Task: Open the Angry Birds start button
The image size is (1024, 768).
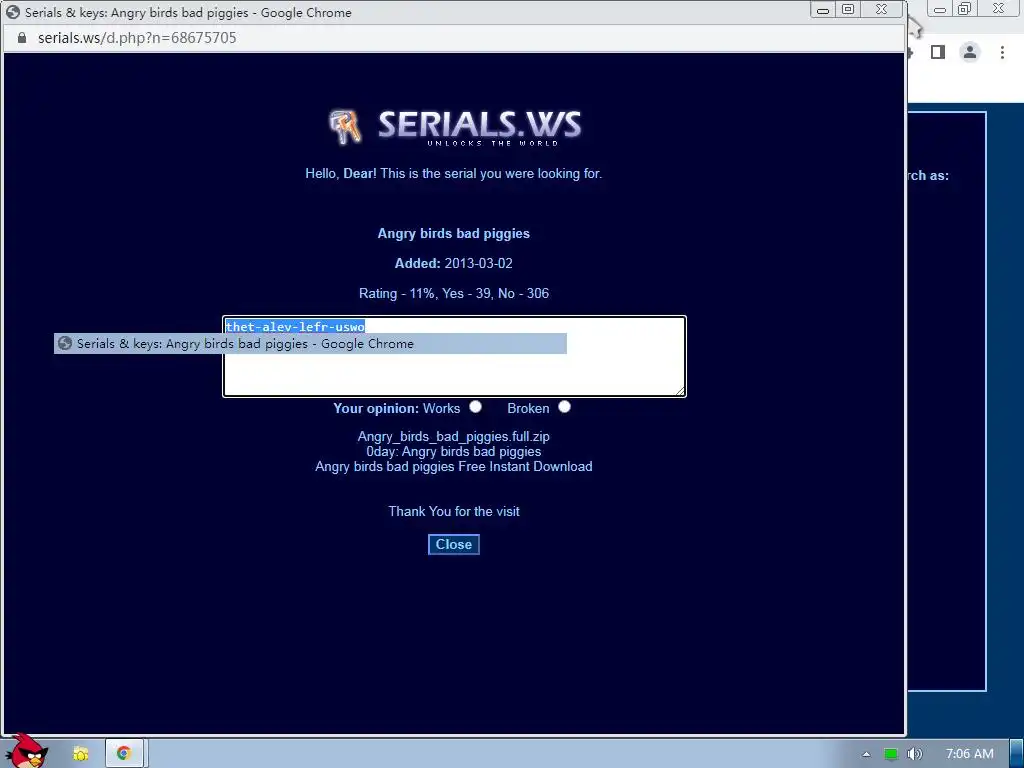Action: (26, 751)
